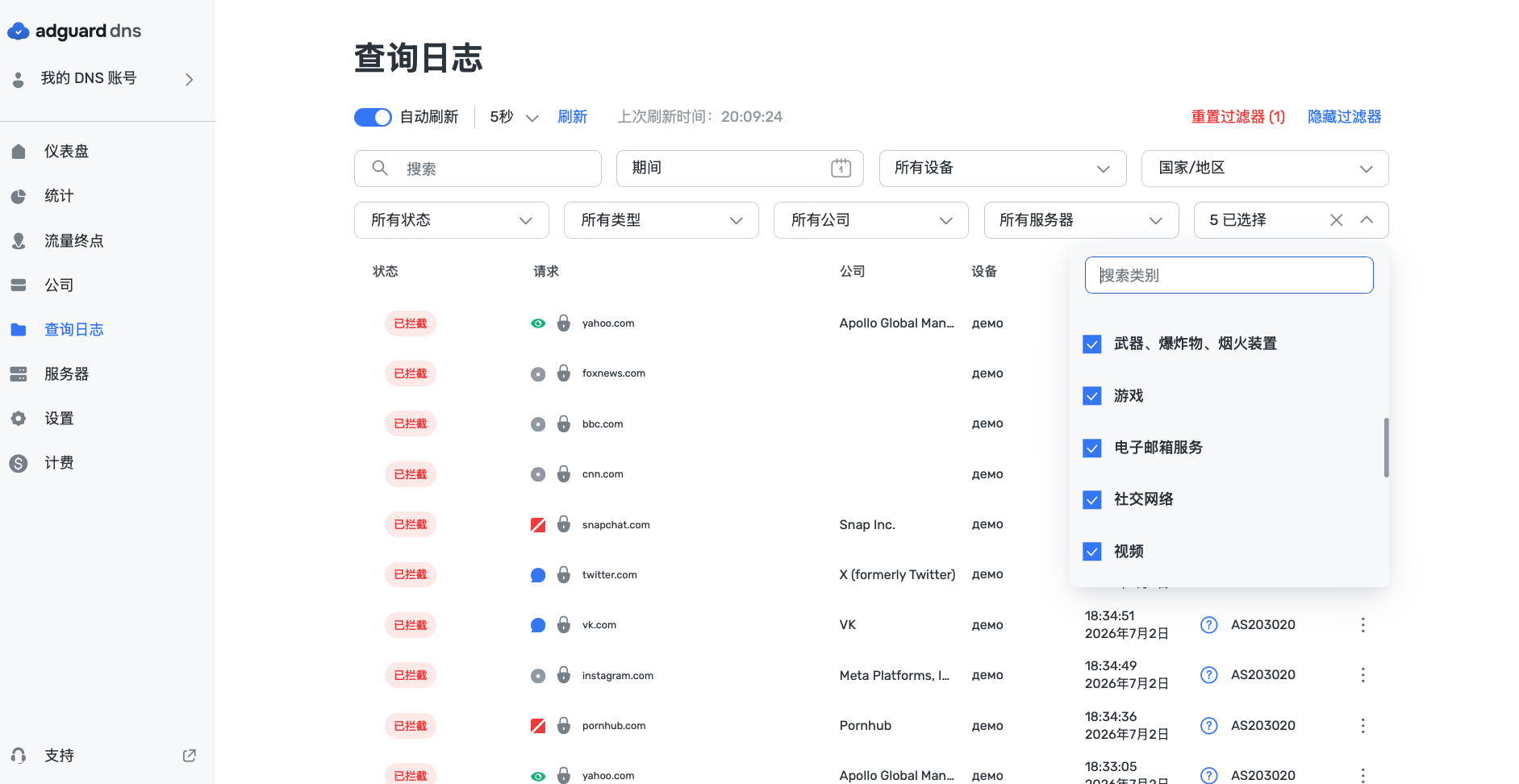The image size is (1519, 784).
Task: Uncheck the 视频 category checkbox
Action: 1092,552
